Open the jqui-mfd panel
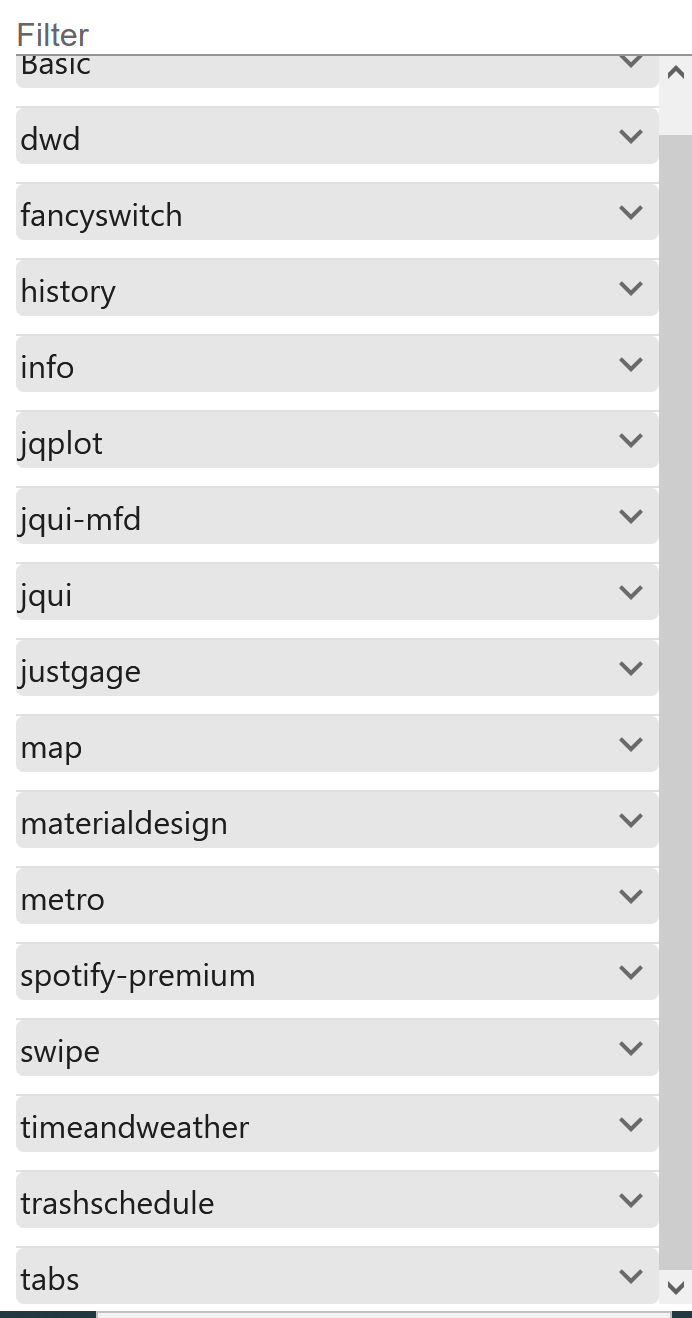 click(336, 517)
